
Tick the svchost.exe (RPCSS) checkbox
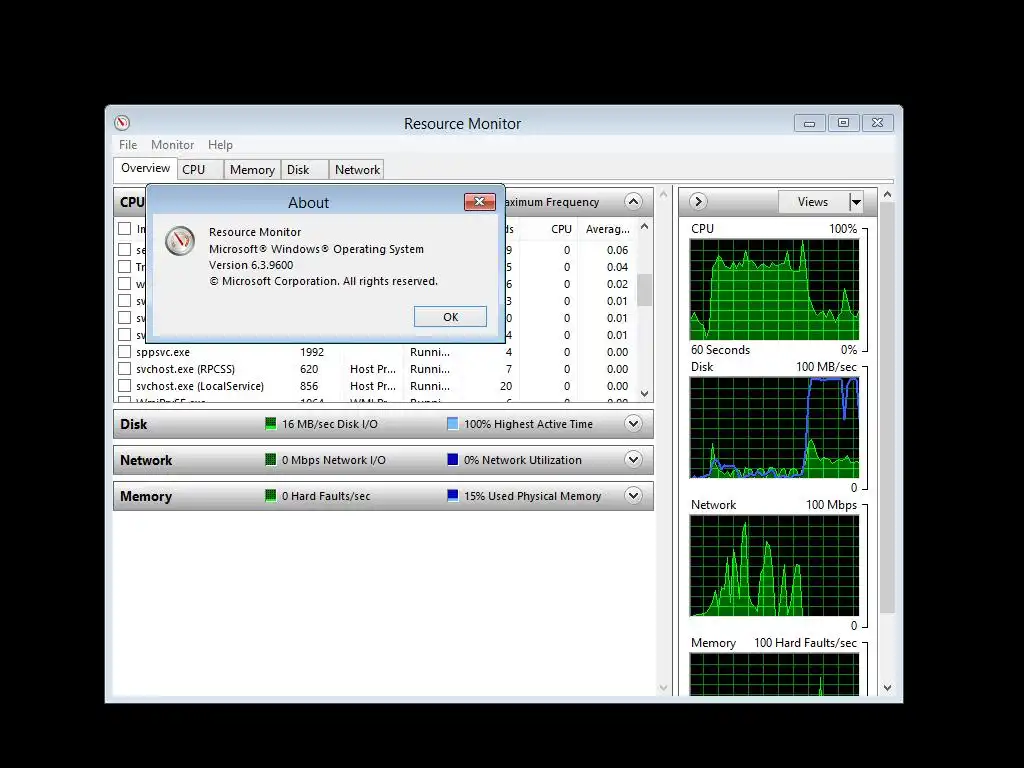point(125,369)
